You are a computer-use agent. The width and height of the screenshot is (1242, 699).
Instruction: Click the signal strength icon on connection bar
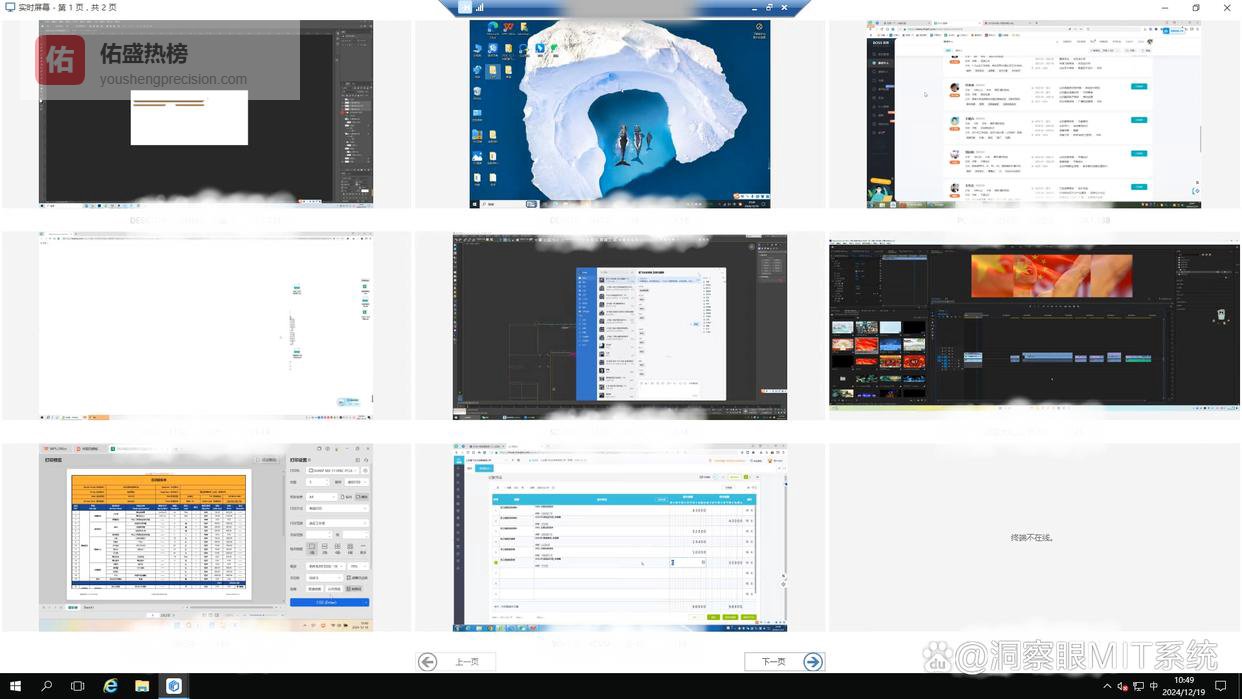tap(480, 7)
